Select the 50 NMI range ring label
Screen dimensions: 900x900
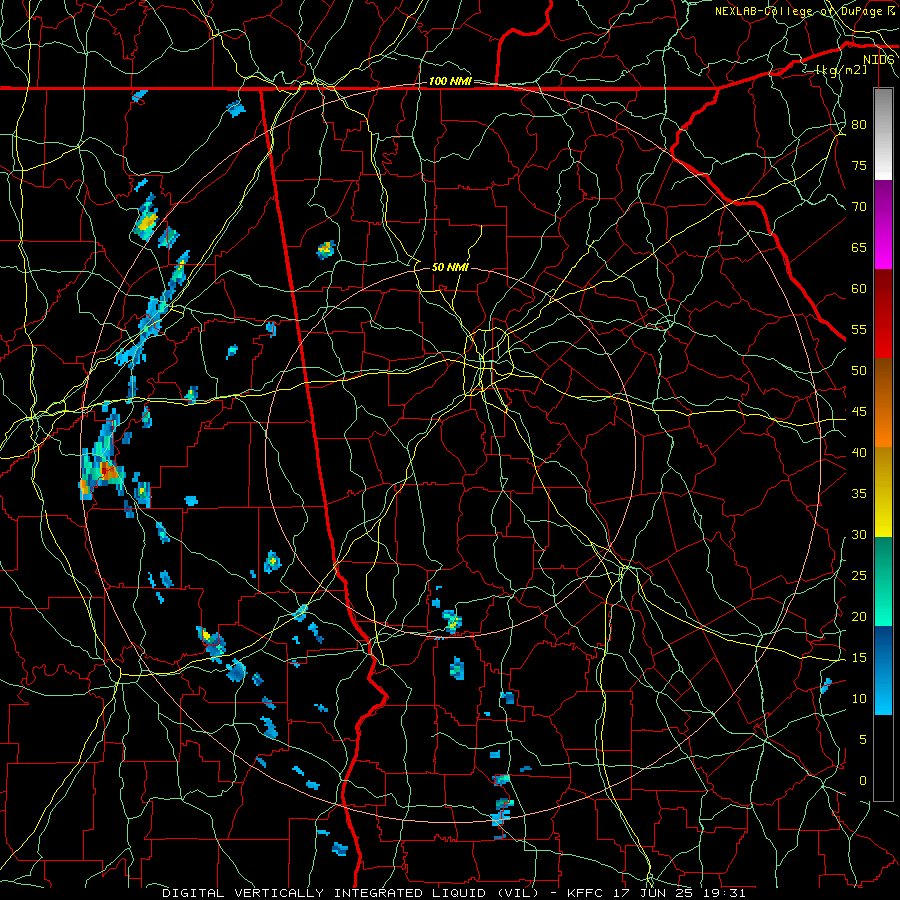[x=450, y=267]
